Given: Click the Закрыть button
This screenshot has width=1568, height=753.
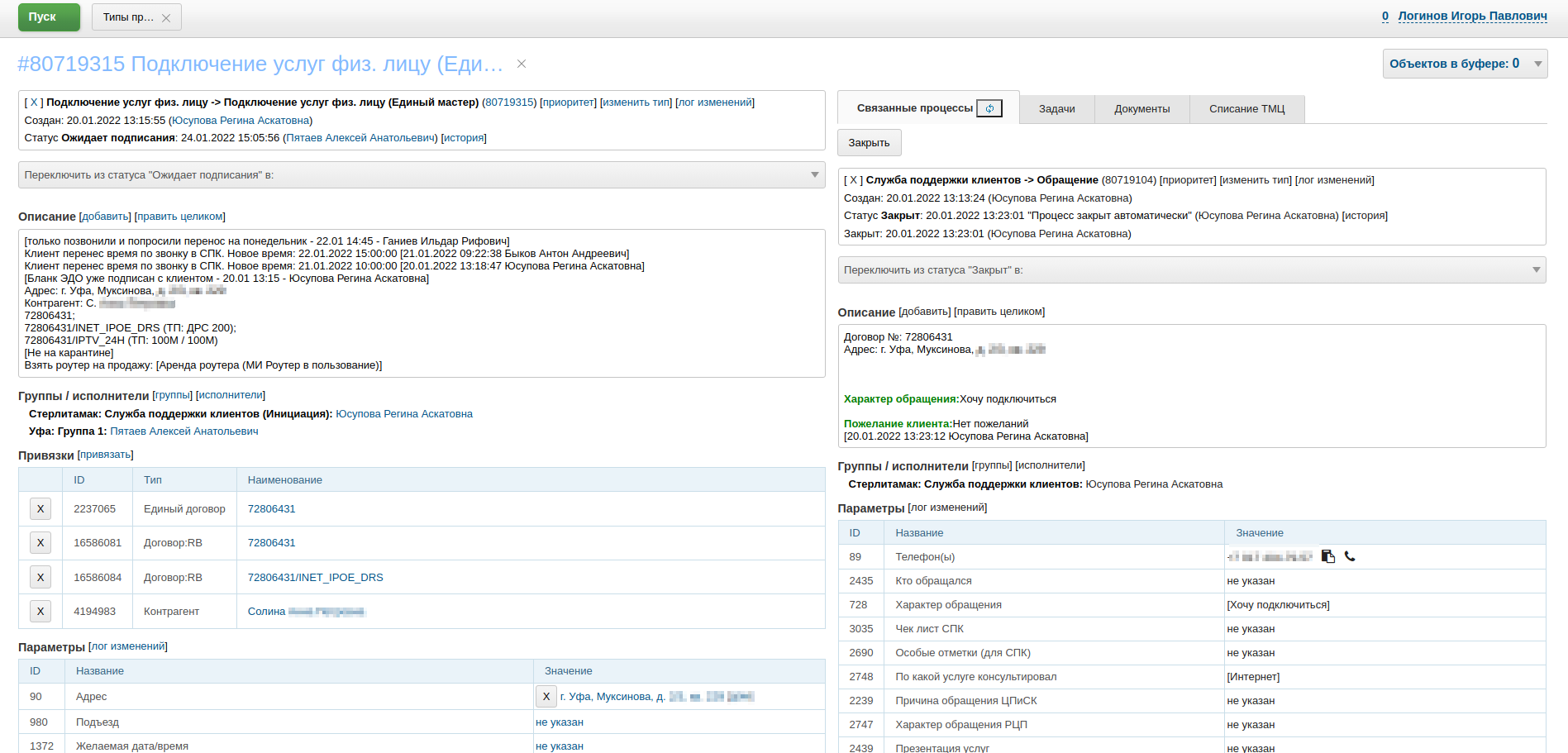Looking at the screenshot, I should coord(869,143).
